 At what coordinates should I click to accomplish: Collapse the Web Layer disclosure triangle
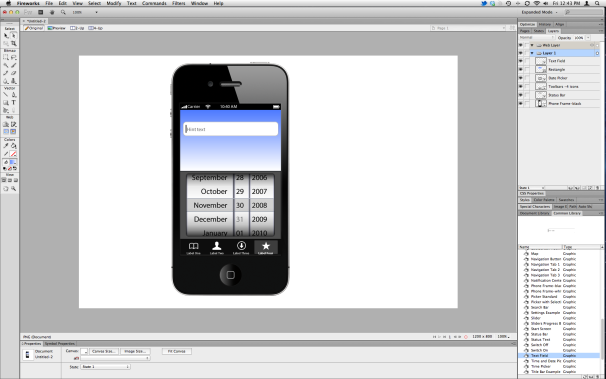click(x=532, y=45)
